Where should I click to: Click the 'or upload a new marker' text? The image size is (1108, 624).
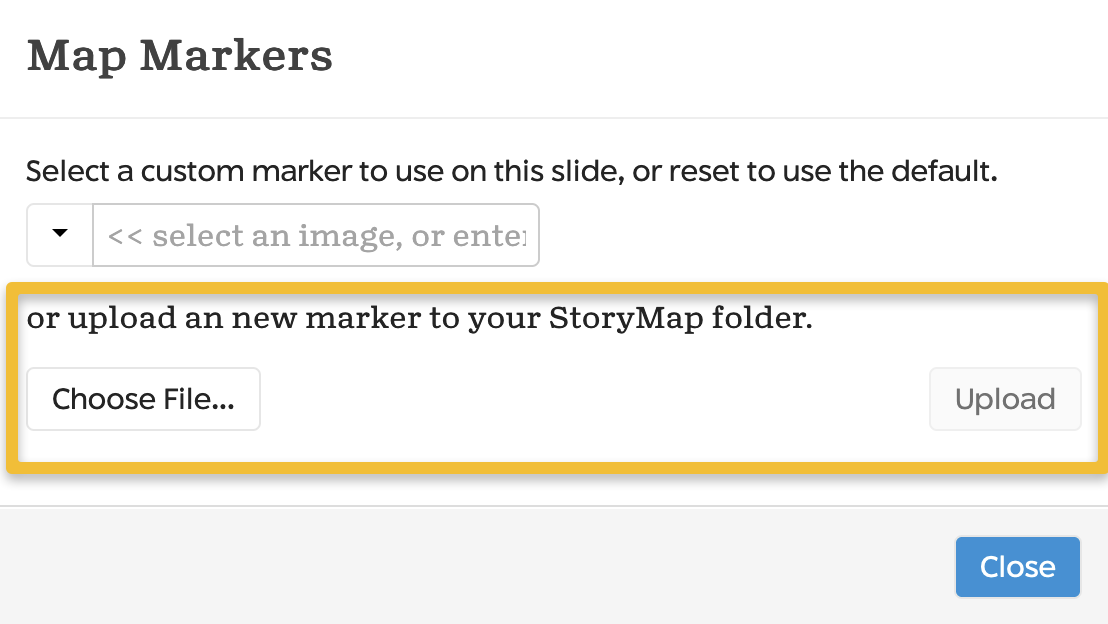tap(418, 318)
